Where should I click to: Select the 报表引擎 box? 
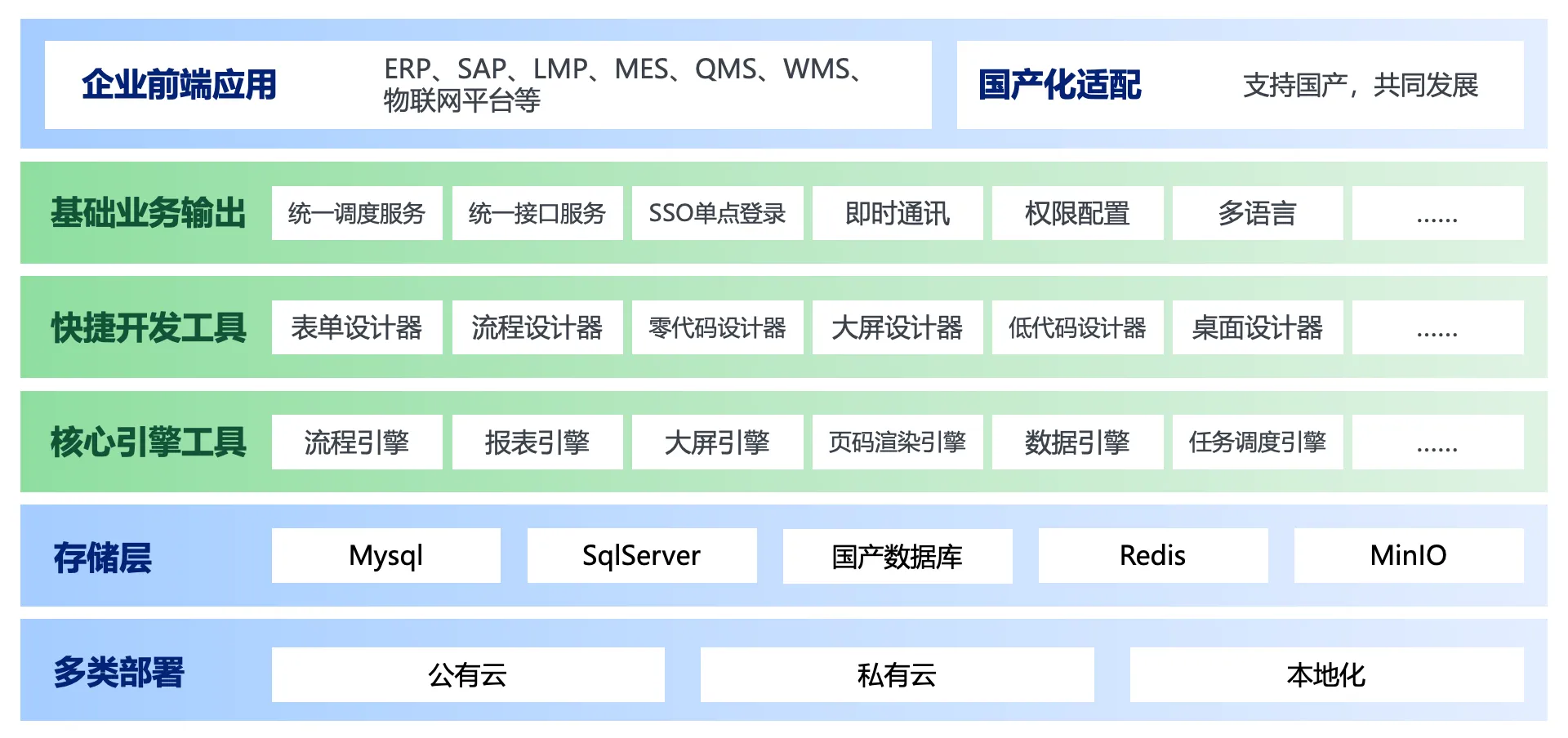click(x=537, y=442)
